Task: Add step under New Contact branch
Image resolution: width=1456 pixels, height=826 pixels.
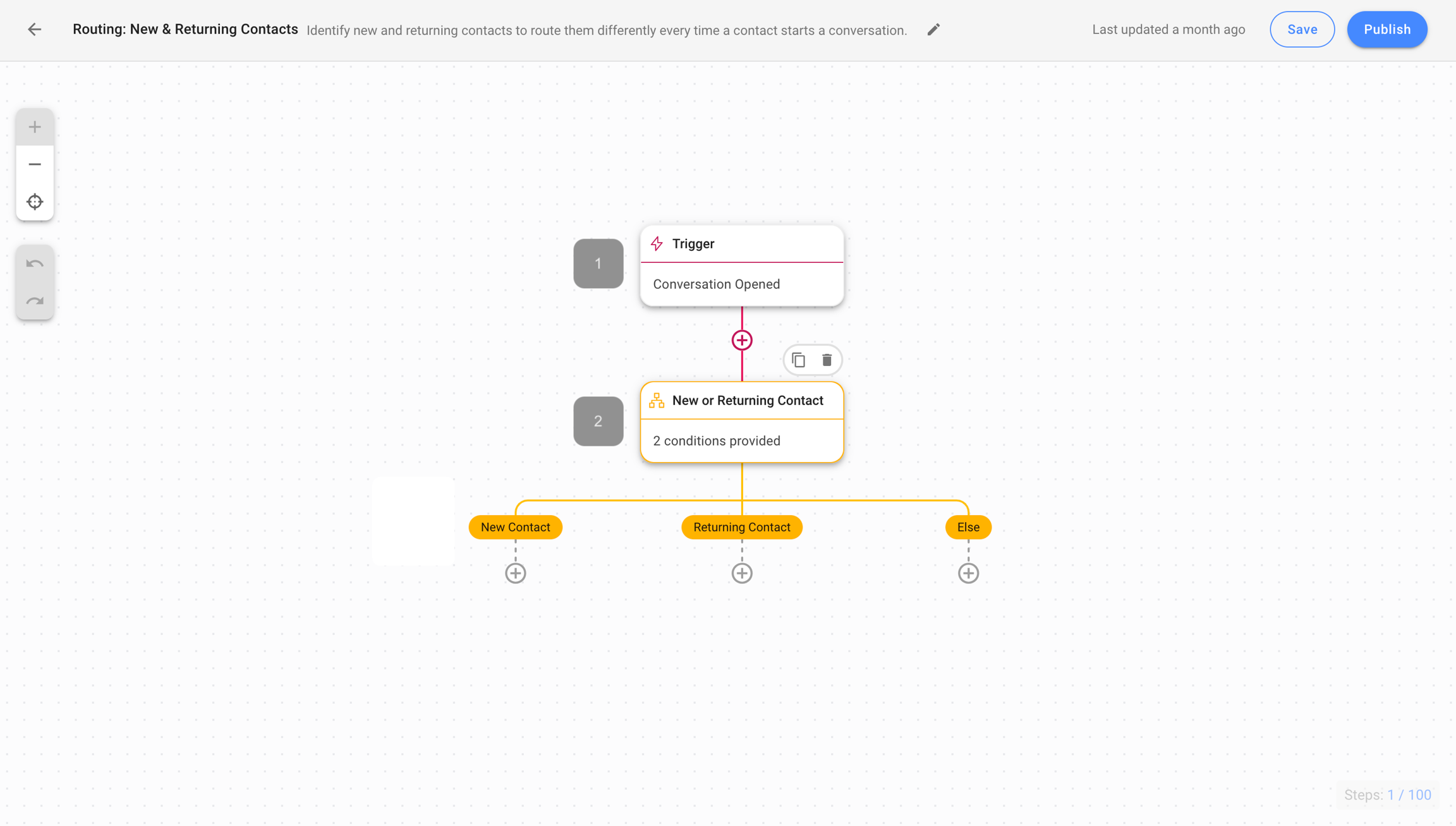Action: click(515, 573)
